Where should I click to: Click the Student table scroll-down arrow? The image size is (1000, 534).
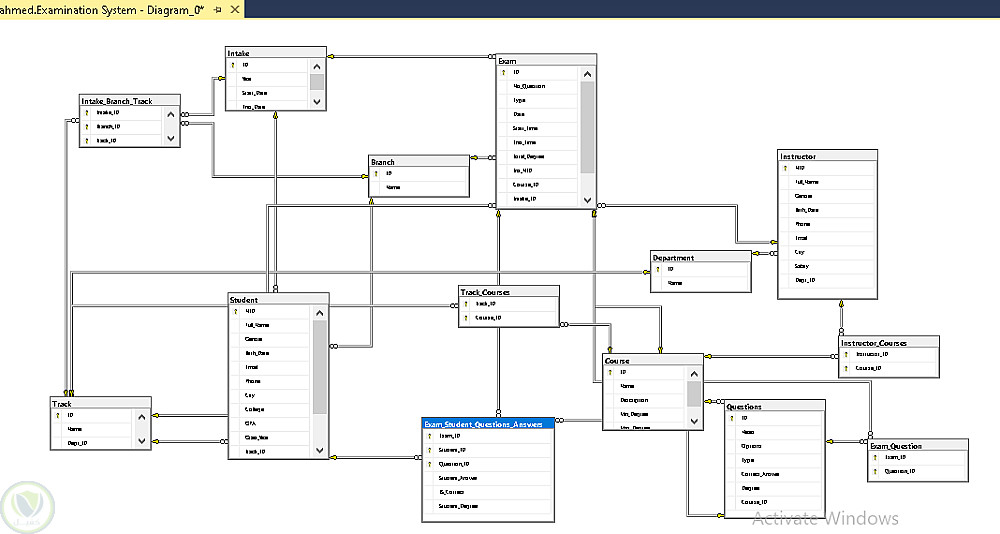[x=320, y=450]
